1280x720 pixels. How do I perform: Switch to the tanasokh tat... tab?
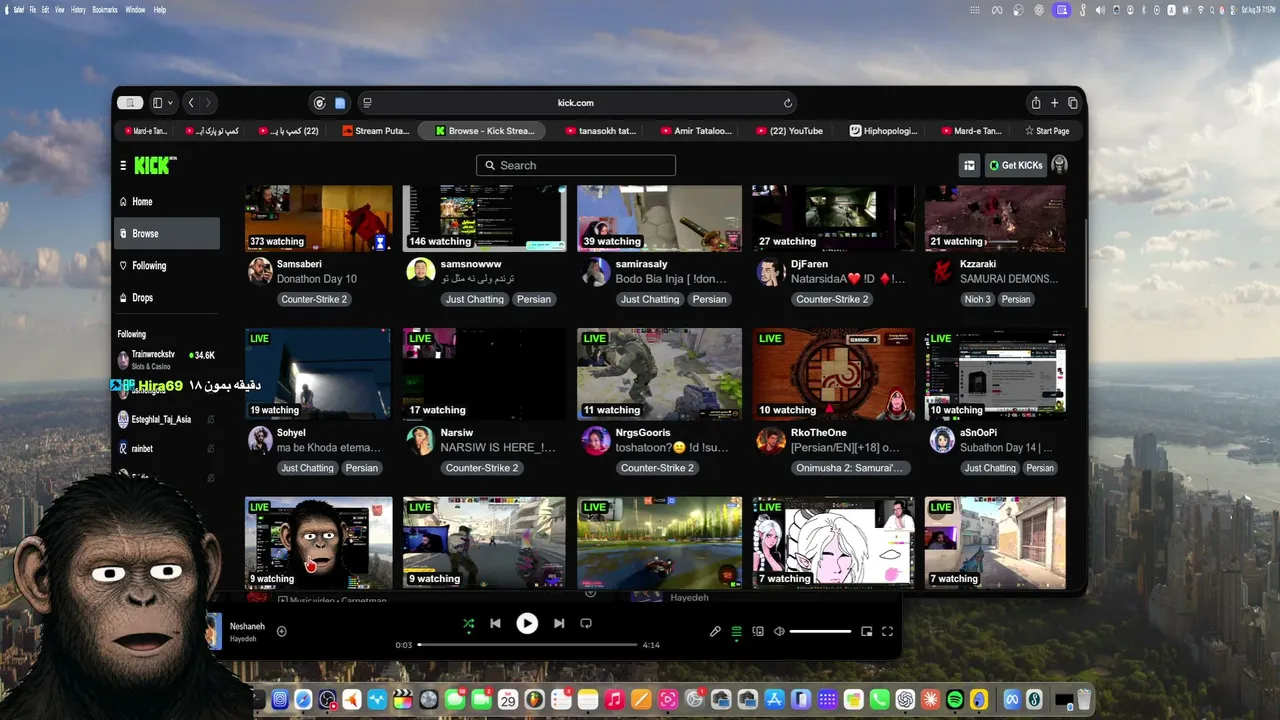601,130
